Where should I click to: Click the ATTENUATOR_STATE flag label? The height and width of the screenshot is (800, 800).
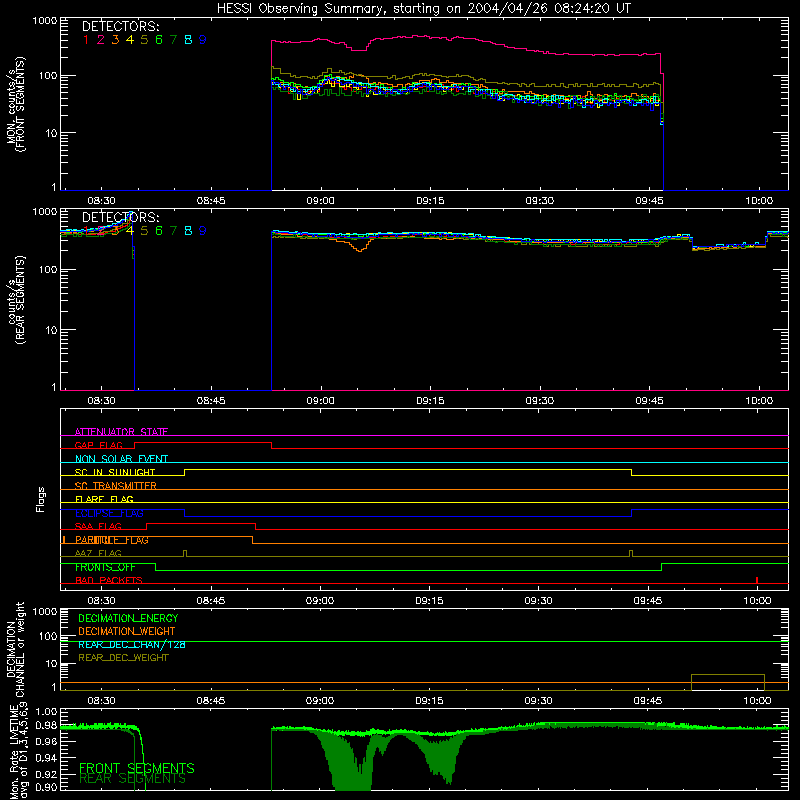point(121,432)
